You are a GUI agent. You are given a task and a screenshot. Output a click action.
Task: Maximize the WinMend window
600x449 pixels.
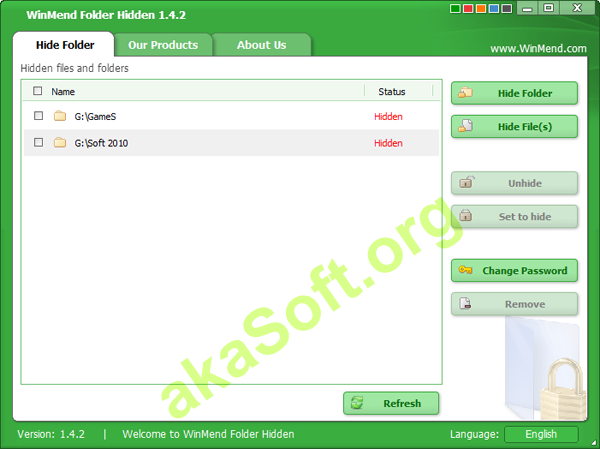click(x=548, y=8)
